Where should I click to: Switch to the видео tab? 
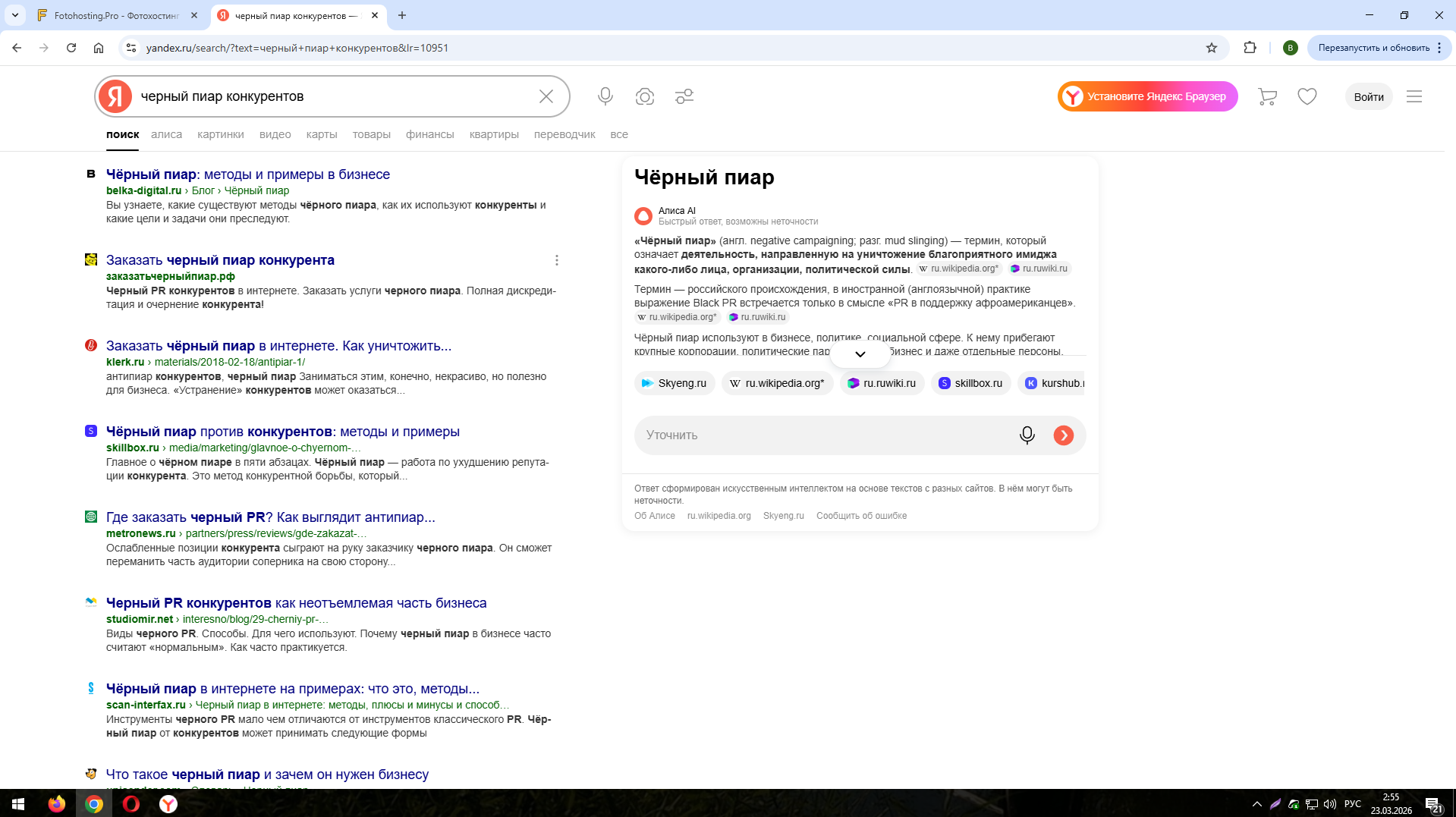point(275,134)
